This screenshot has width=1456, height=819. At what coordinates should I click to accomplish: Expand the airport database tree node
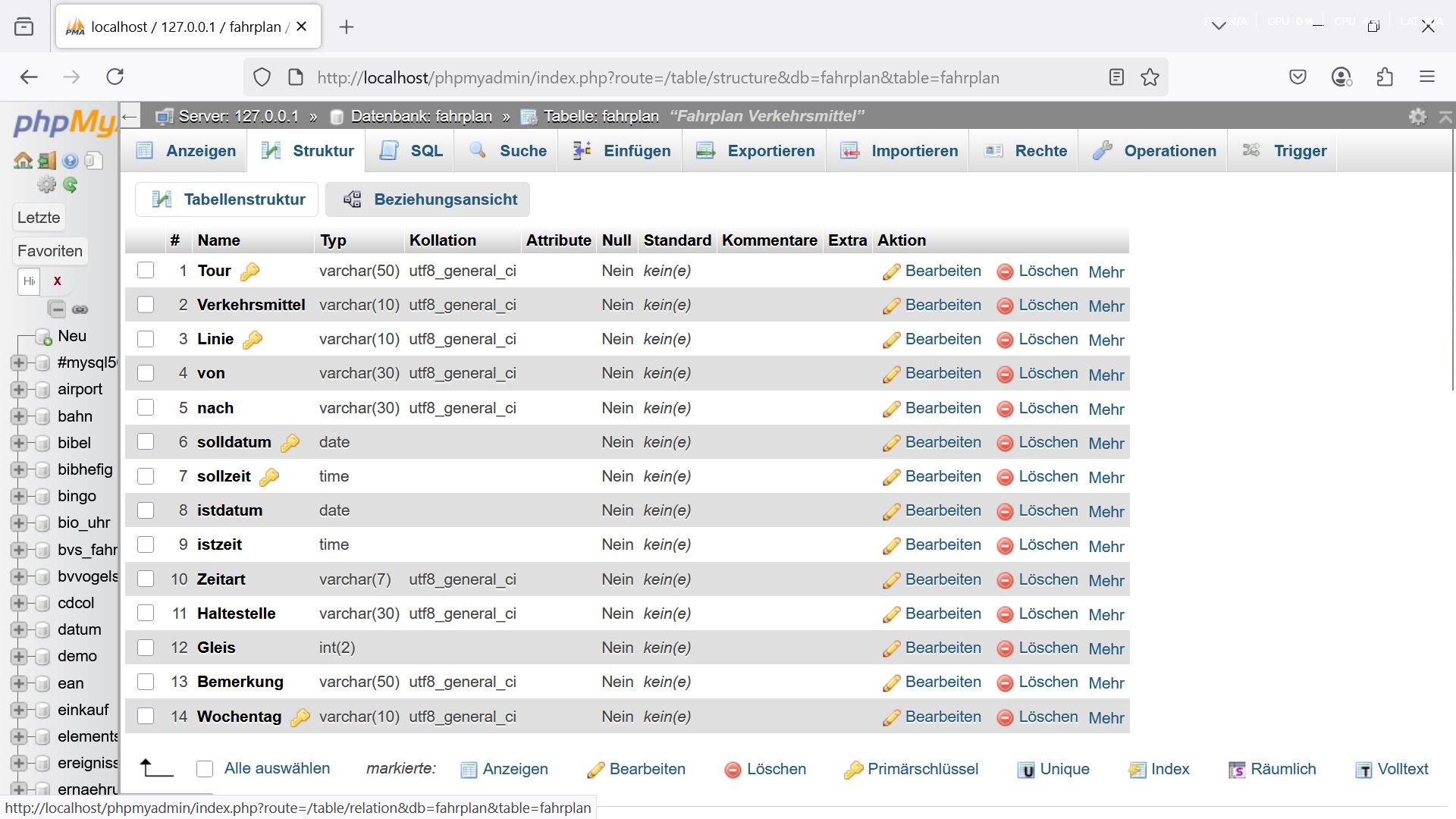point(19,390)
